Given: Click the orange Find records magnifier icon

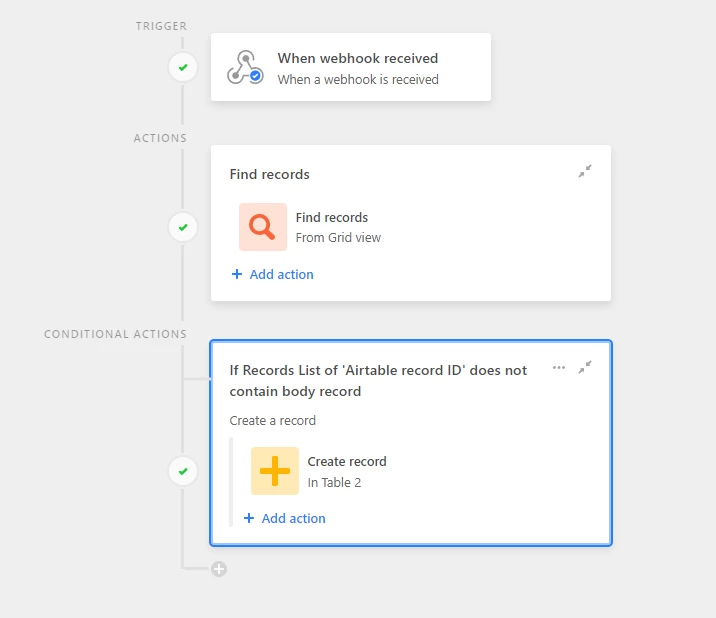Looking at the screenshot, I should (x=263, y=227).
